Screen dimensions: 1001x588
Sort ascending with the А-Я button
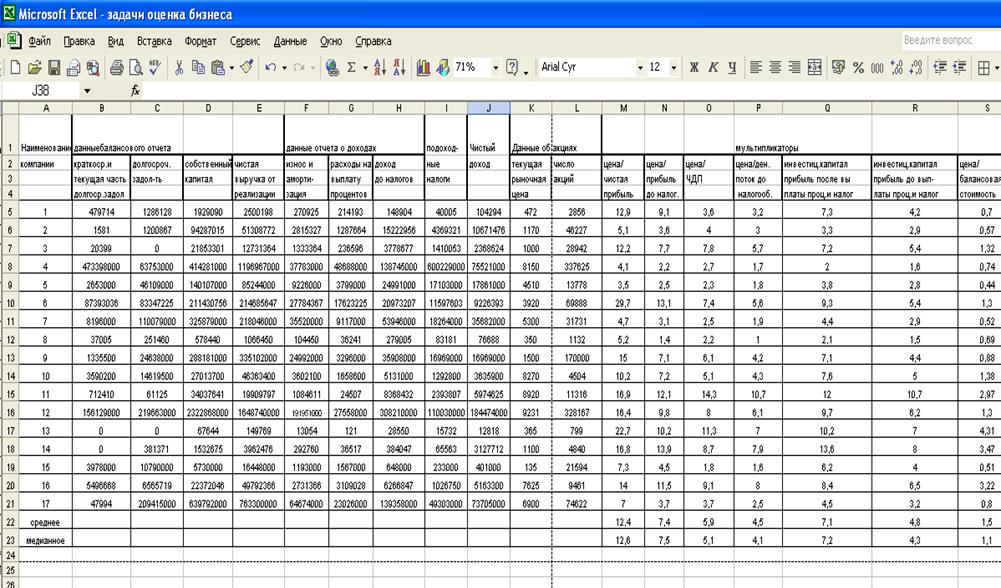pyautogui.click(x=380, y=68)
